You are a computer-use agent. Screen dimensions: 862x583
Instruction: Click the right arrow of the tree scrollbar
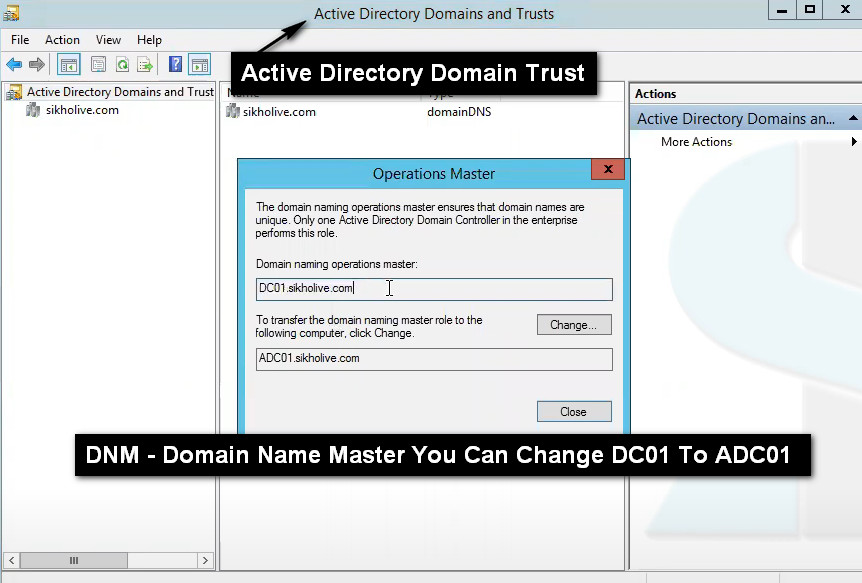(x=206, y=560)
